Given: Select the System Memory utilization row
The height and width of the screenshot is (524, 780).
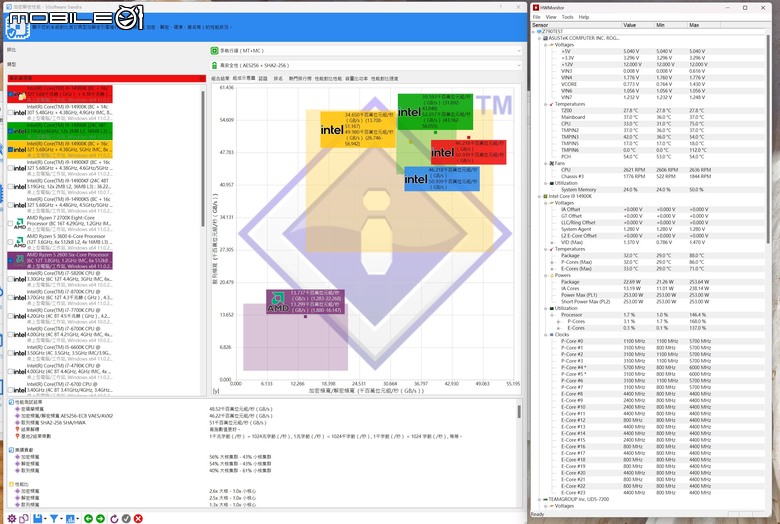Looking at the screenshot, I should [649, 190].
